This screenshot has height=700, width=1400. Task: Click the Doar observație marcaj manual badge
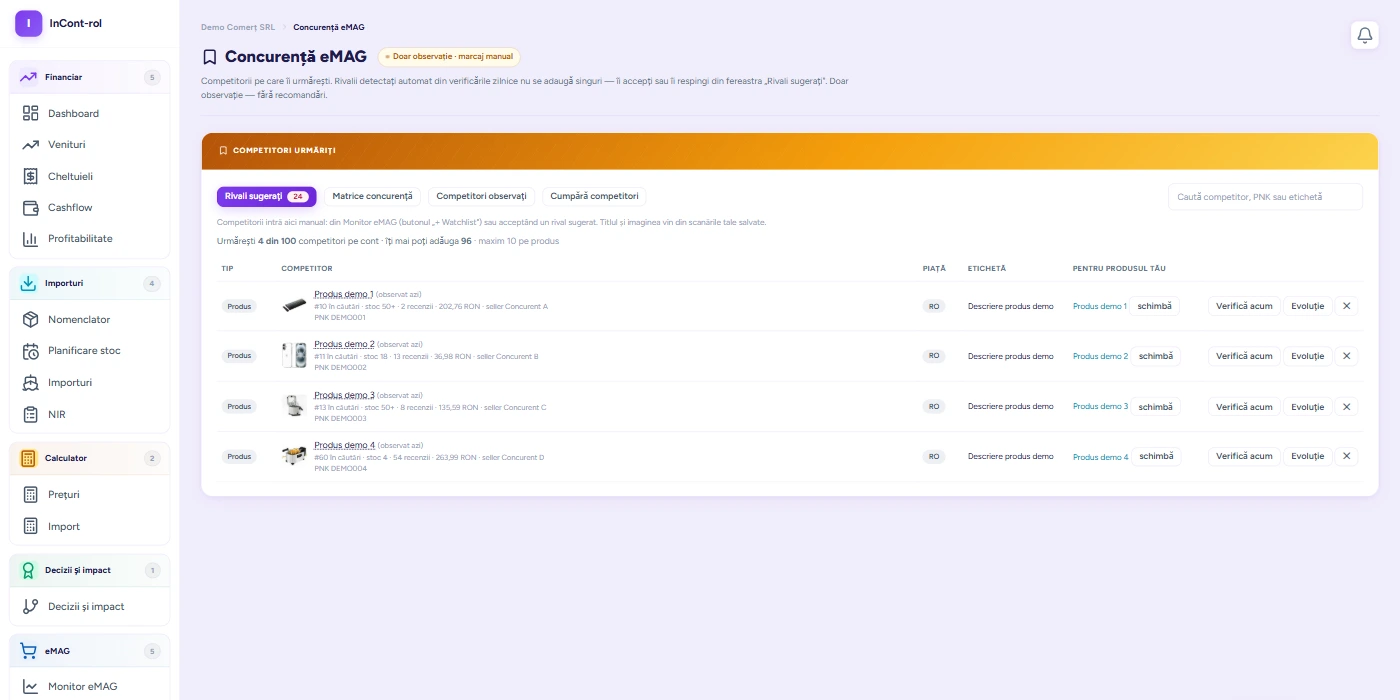(x=449, y=57)
